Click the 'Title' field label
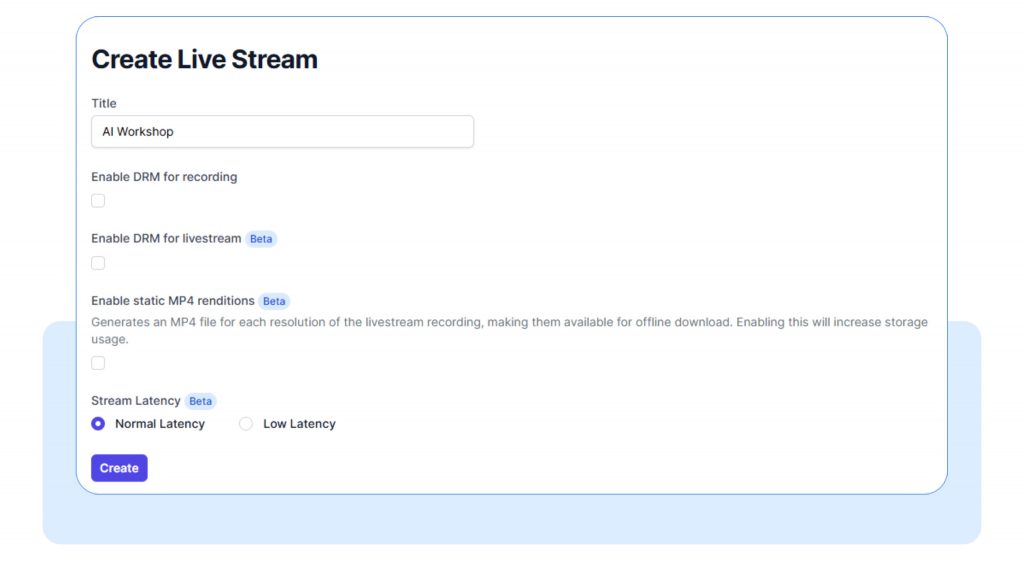 tap(104, 103)
